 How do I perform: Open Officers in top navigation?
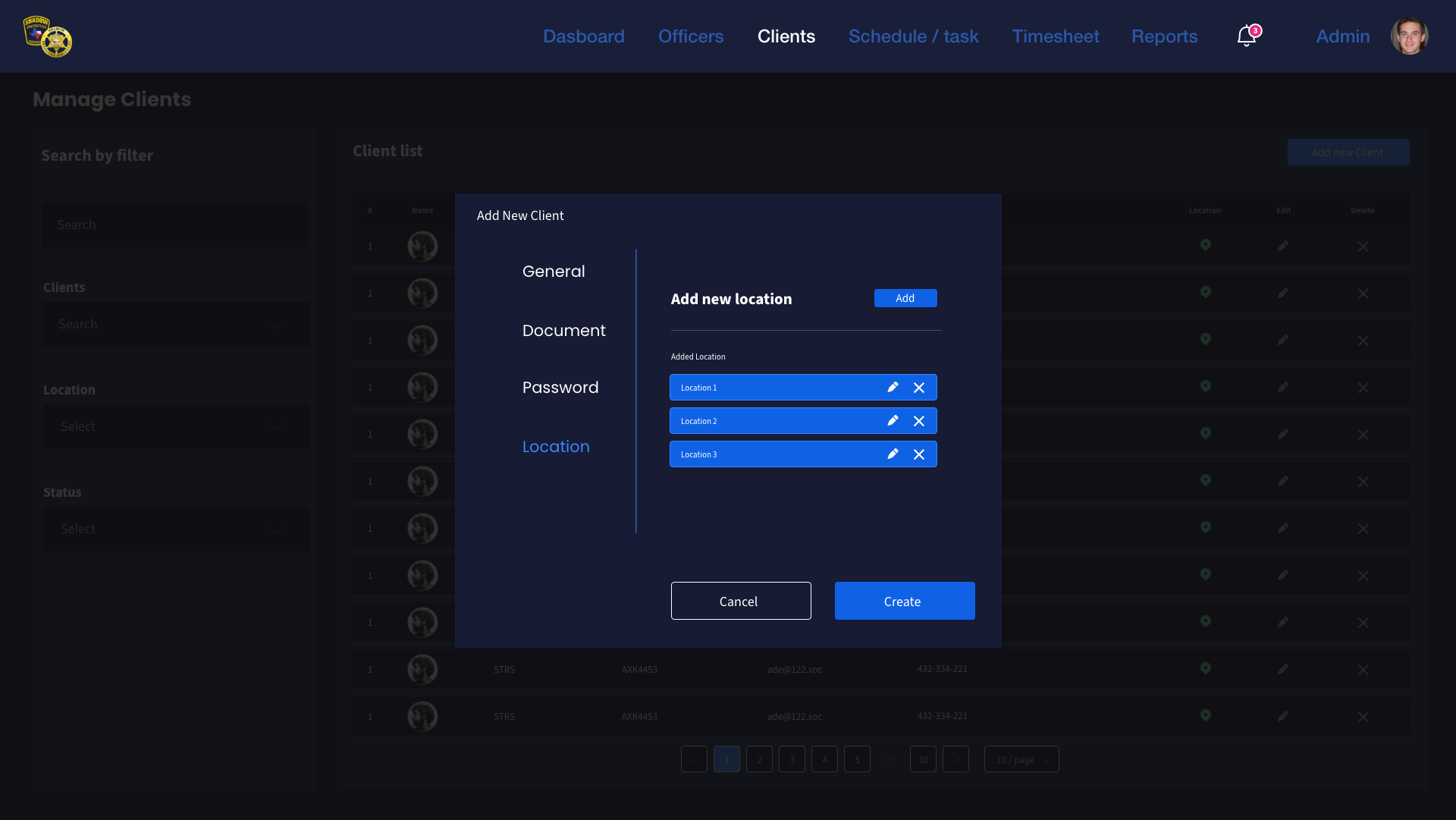tap(690, 36)
